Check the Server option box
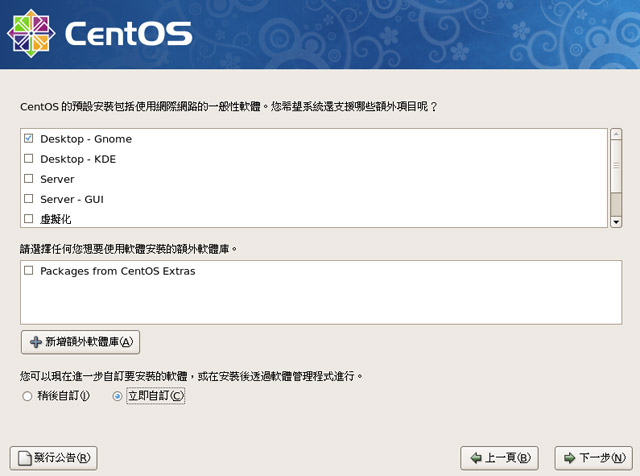The image size is (640, 476). pos(29,178)
